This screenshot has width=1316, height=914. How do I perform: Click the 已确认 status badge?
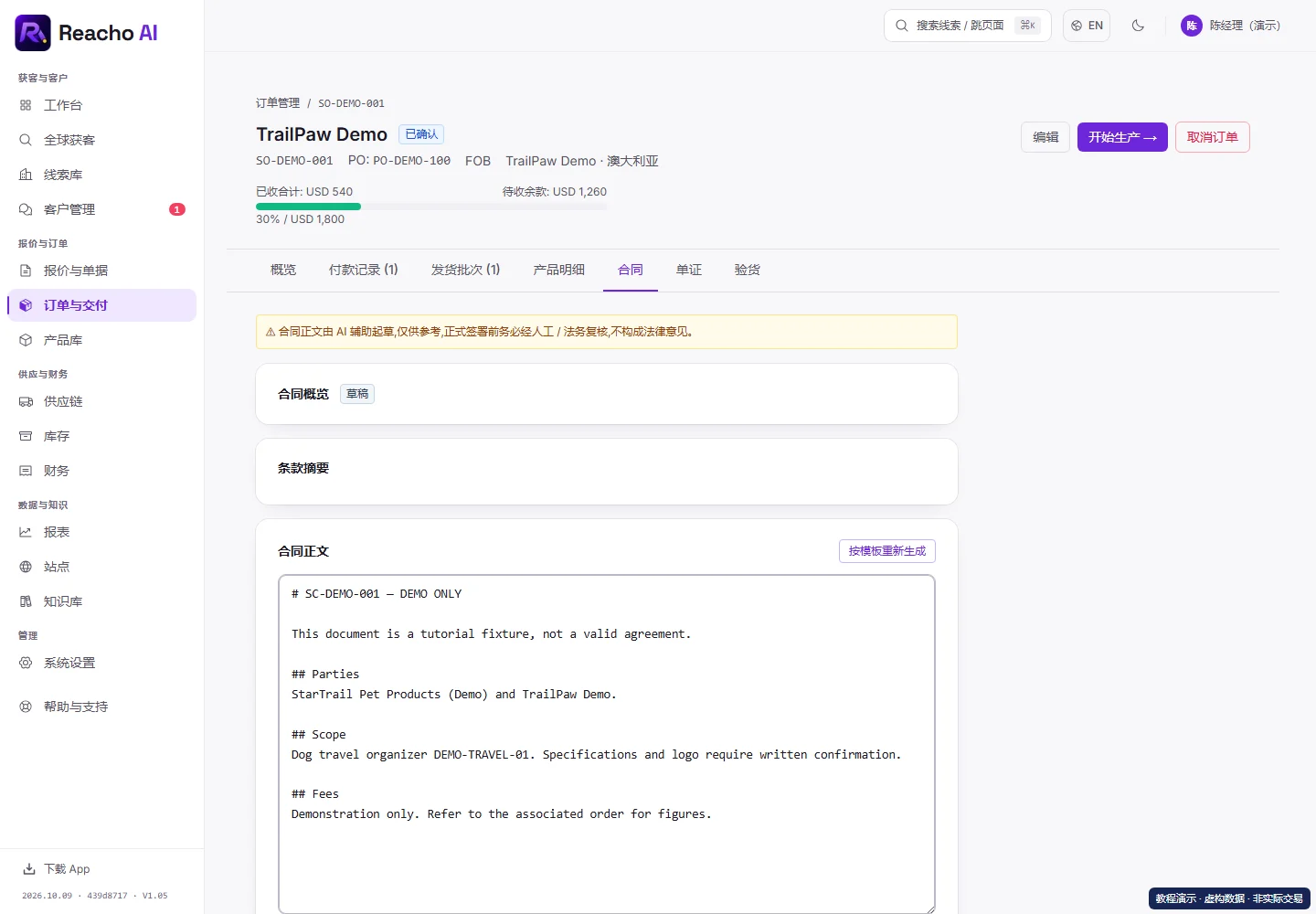[x=421, y=134]
